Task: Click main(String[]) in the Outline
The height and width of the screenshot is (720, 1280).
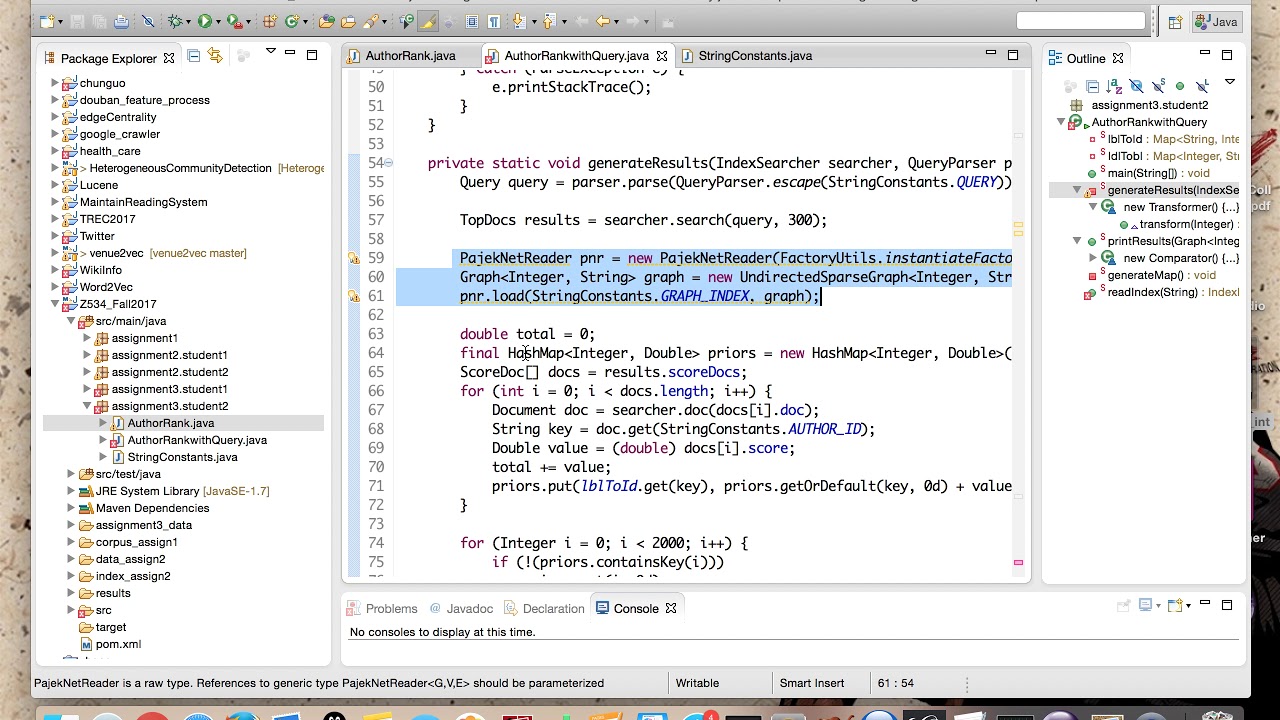Action: (1159, 173)
